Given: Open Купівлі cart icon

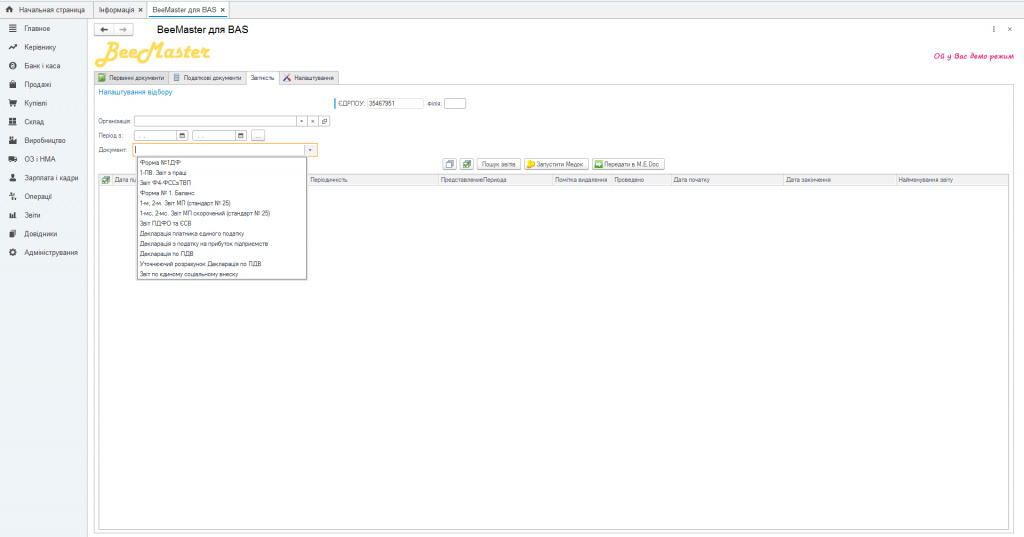Looking at the screenshot, I should 12,103.
